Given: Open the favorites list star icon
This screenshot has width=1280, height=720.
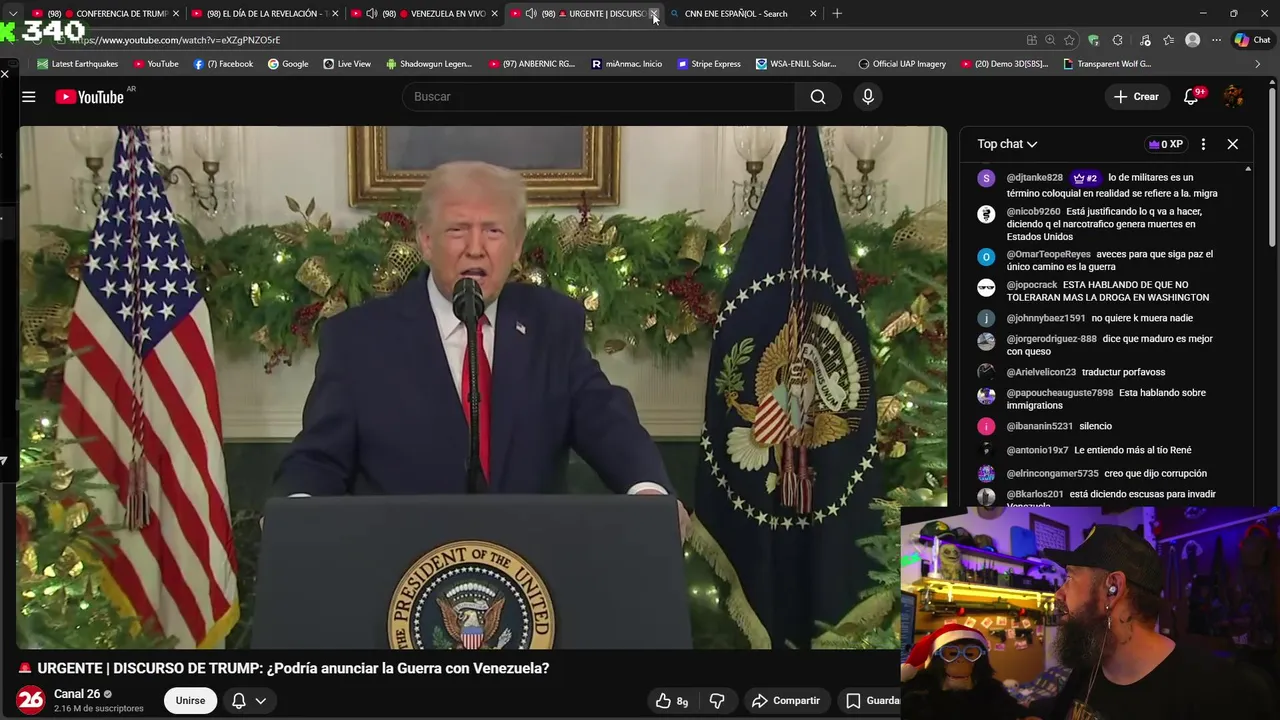Looking at the screenshot, I should [x=1168, y=40].
